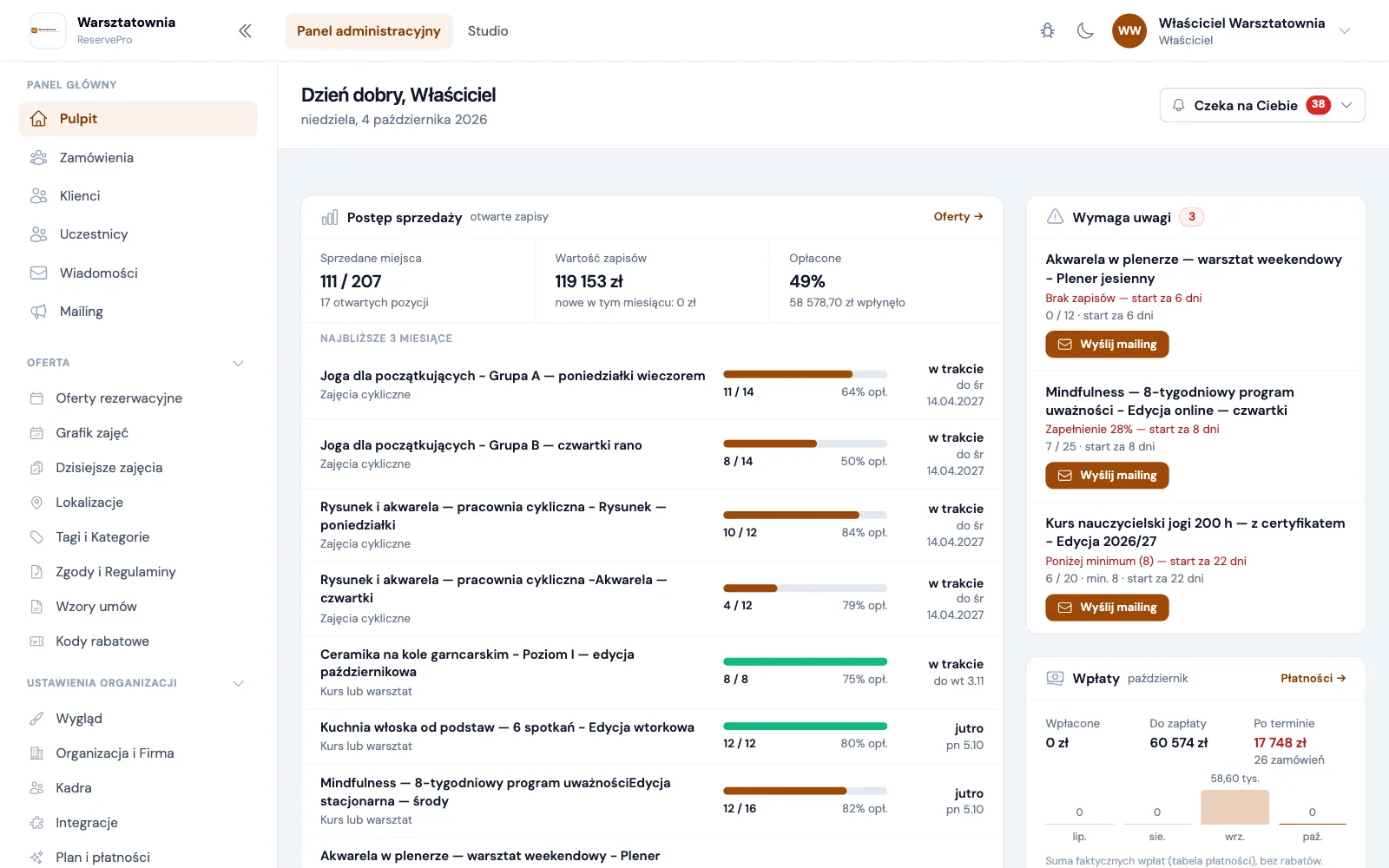
Task: Click the WW user avatar
Action: pos(1129,31)
